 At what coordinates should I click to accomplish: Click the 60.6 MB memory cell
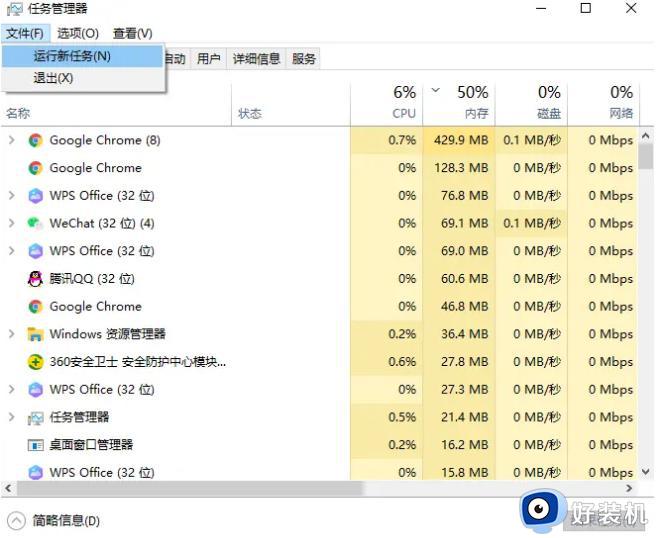[x=459, y=279]
